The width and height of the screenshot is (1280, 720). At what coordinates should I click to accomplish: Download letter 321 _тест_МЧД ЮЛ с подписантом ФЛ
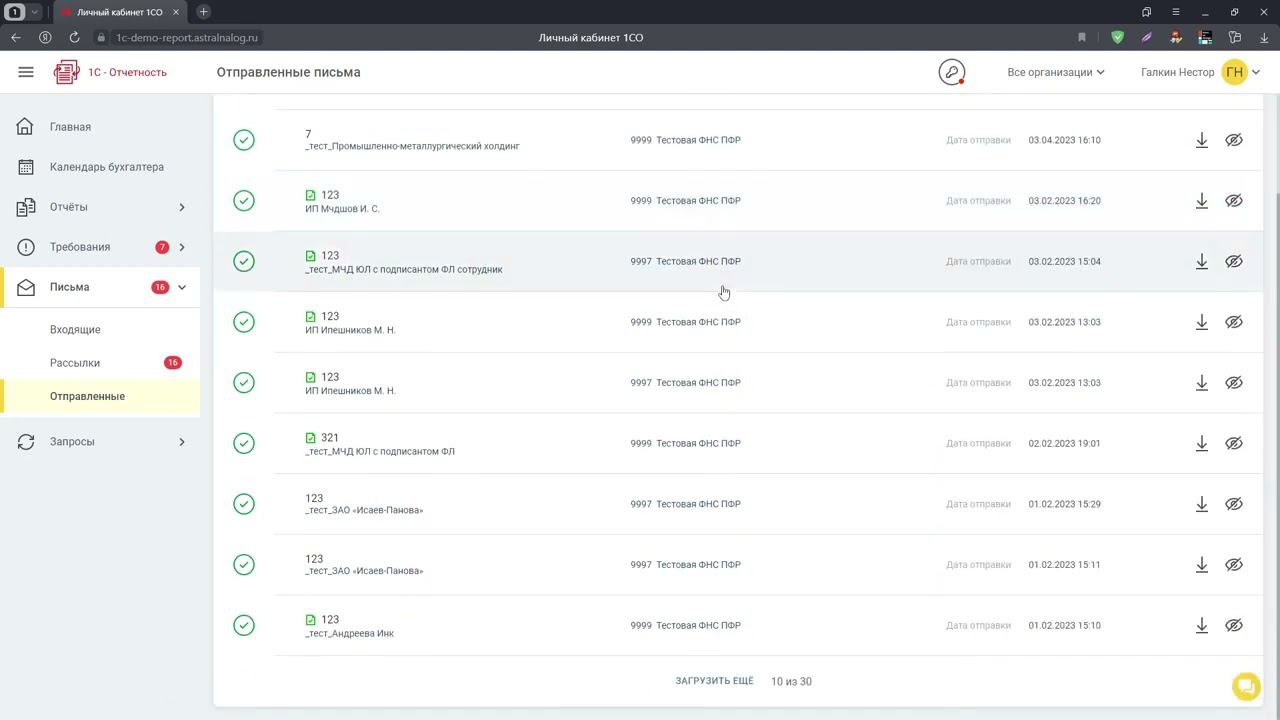point(1202,444)
